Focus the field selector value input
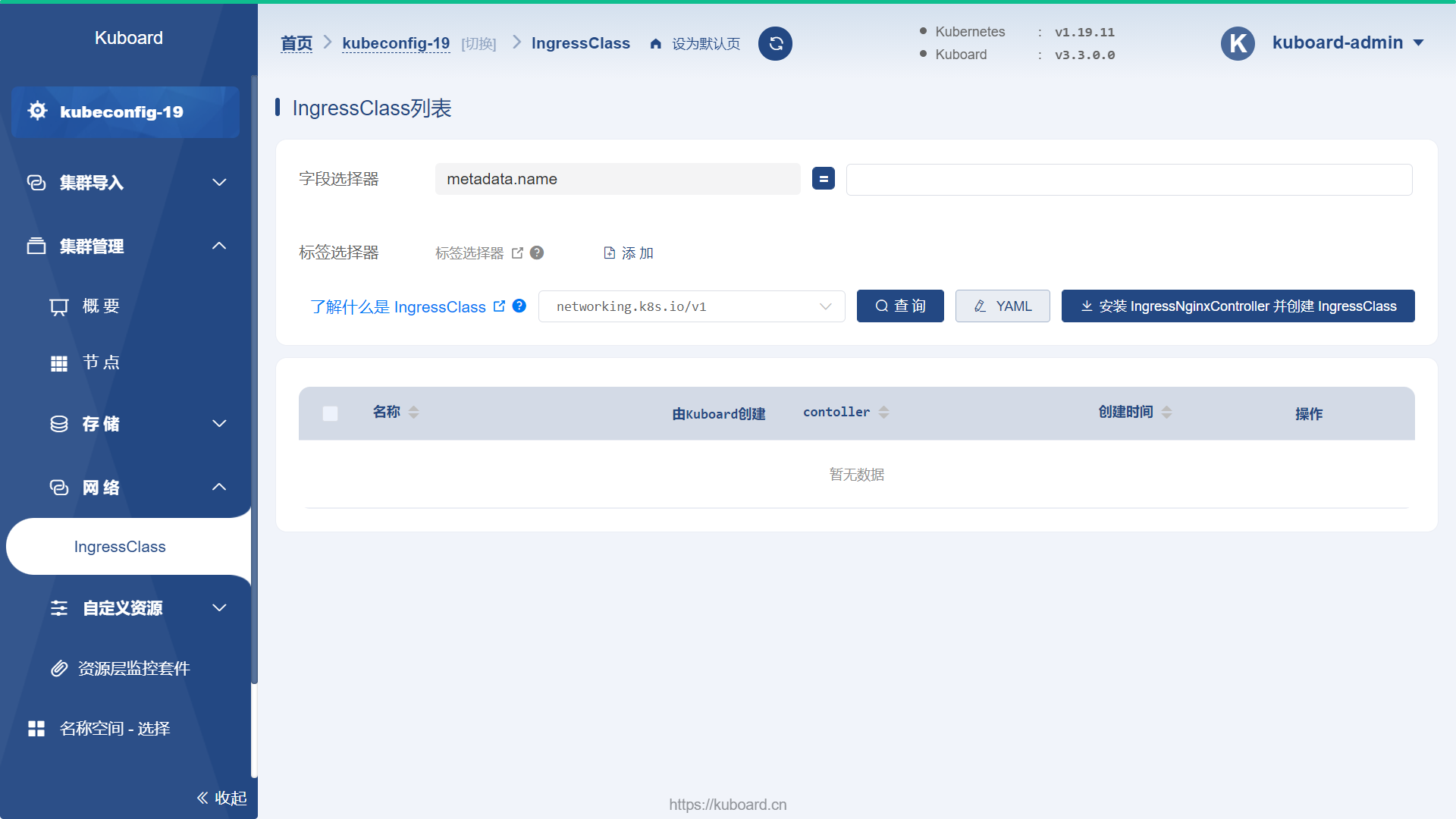This screenshot has width=1456, height=819. click(x=1129, y=180)
